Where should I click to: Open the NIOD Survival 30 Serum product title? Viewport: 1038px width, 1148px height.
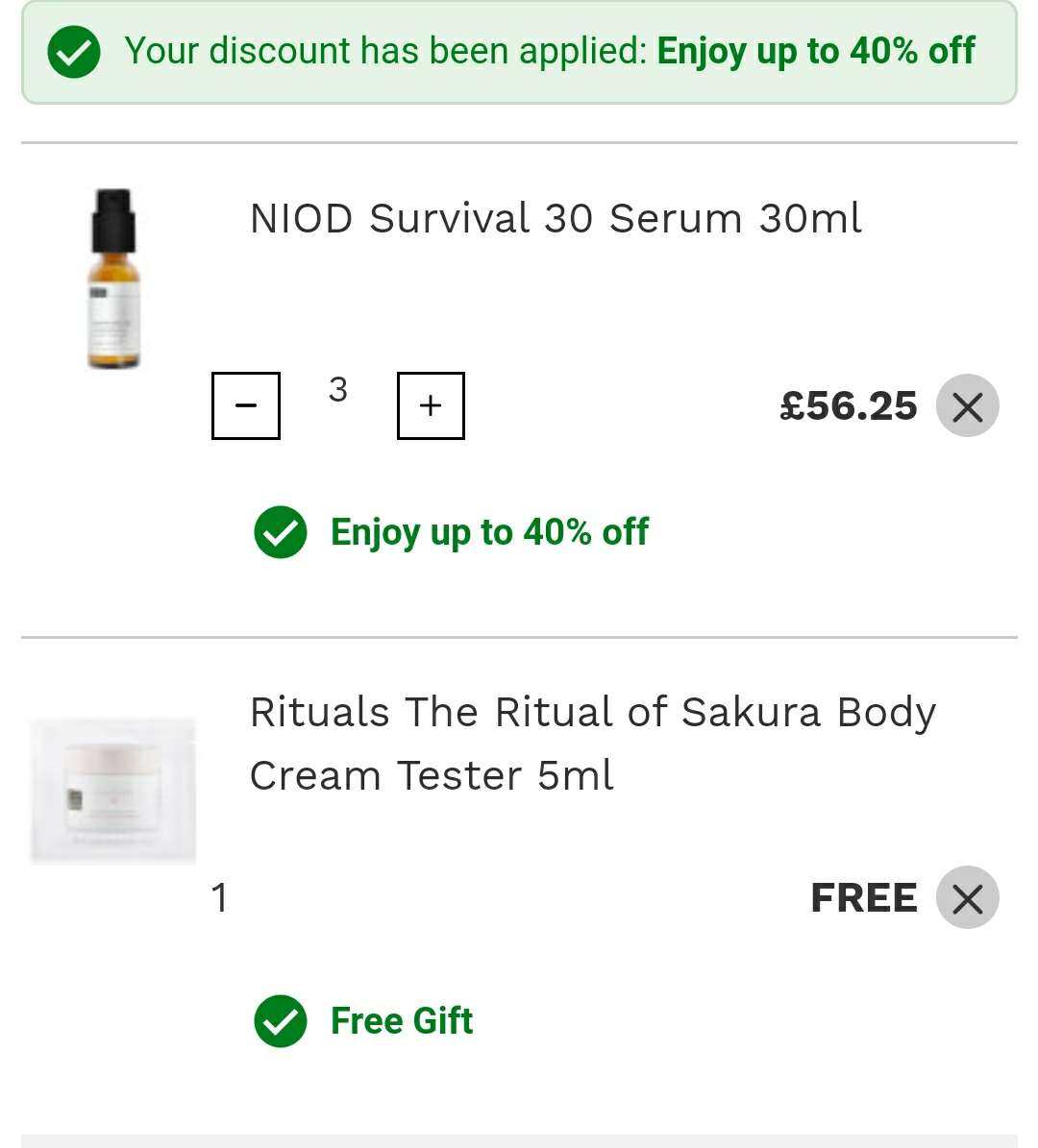[556, 218]
